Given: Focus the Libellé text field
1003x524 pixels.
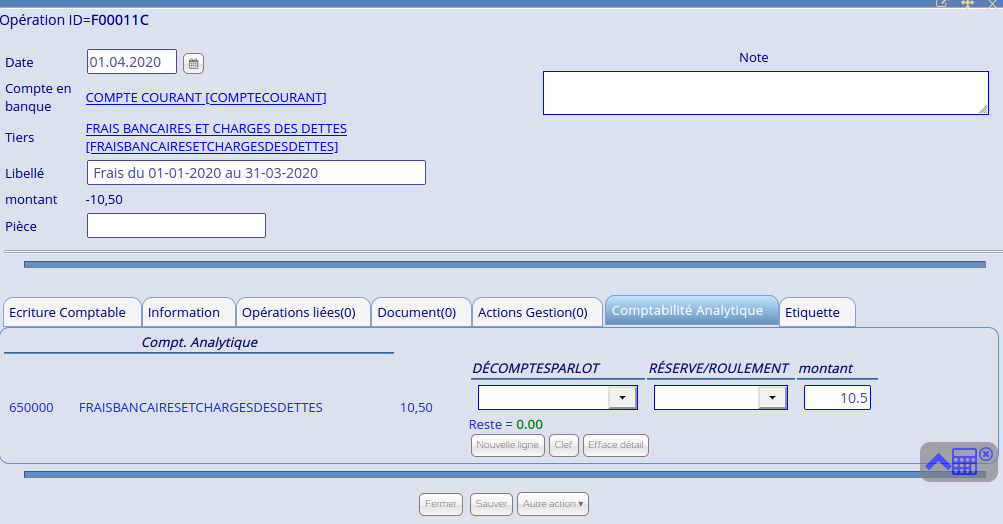Looking at the screenshot, I should (256, 173).
